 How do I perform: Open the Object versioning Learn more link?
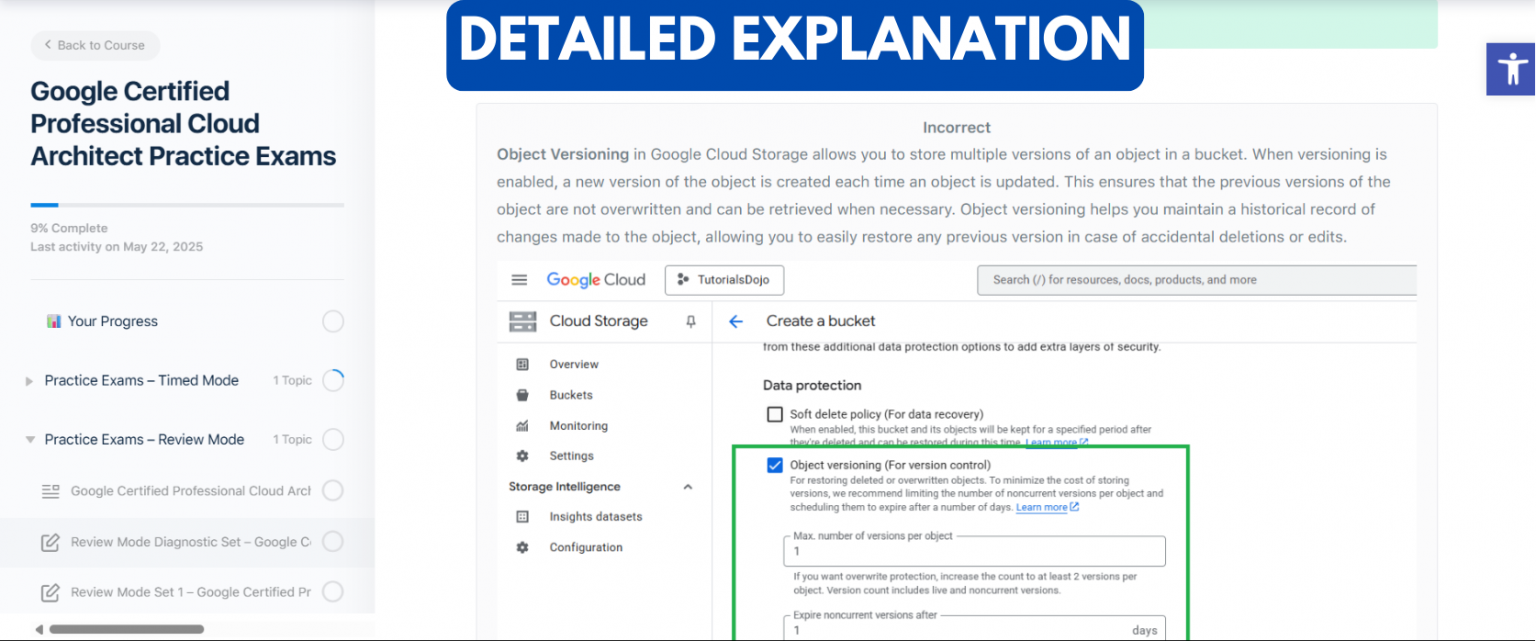pos(1040,506)
